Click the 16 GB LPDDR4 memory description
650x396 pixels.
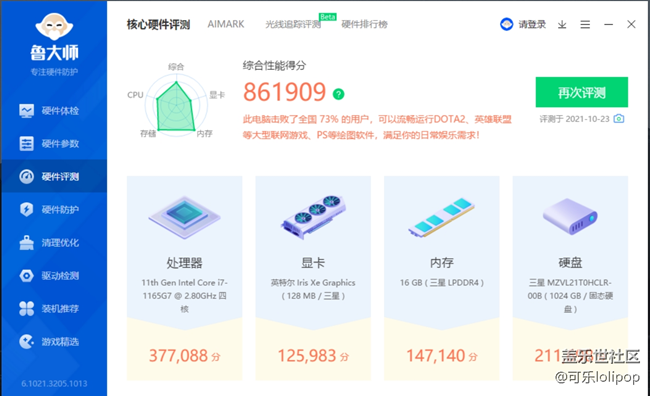pyautogui.click(x=441, y=283)
